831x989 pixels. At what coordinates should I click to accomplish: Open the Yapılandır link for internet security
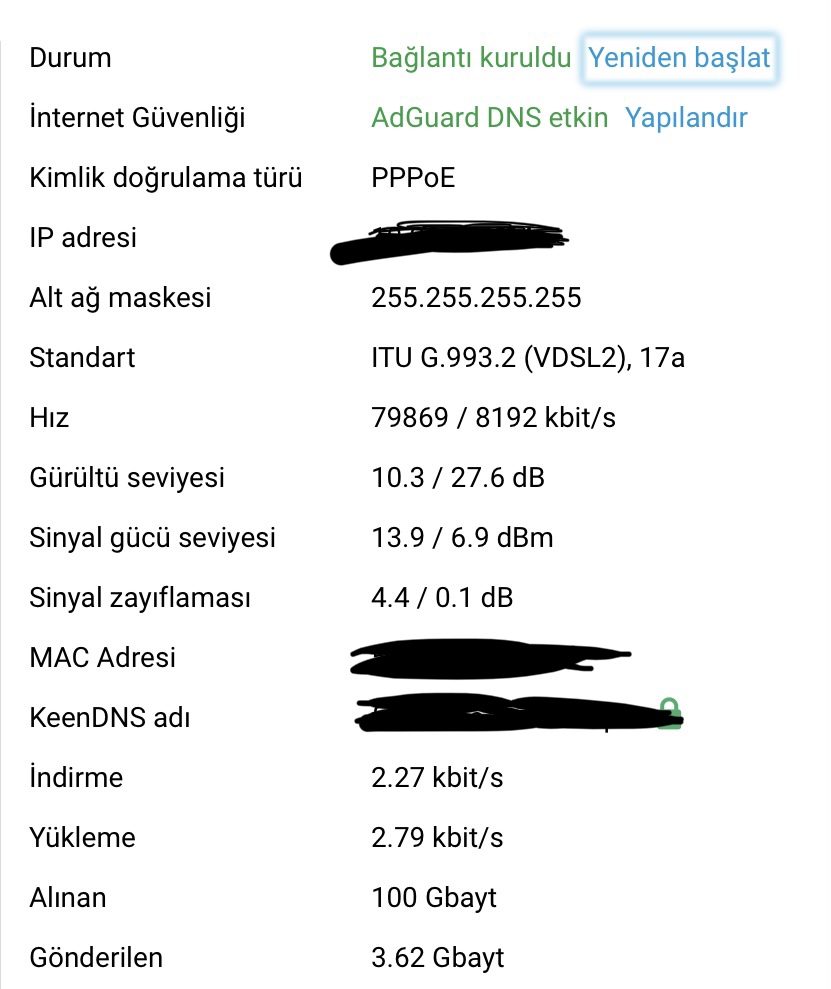coord(686,117)
